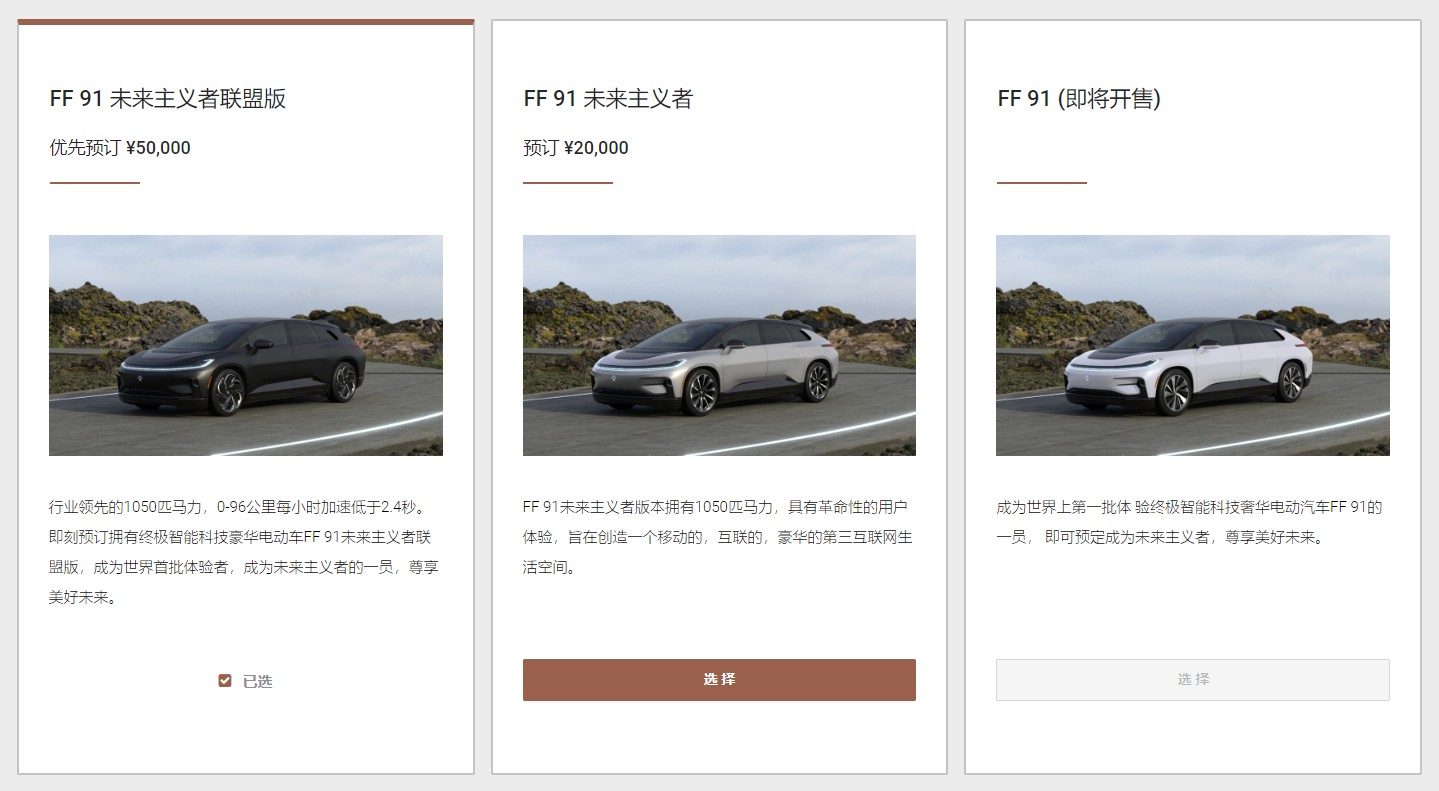
Task: Click the divider line under ¥20,000
Action: pos(568,183)
